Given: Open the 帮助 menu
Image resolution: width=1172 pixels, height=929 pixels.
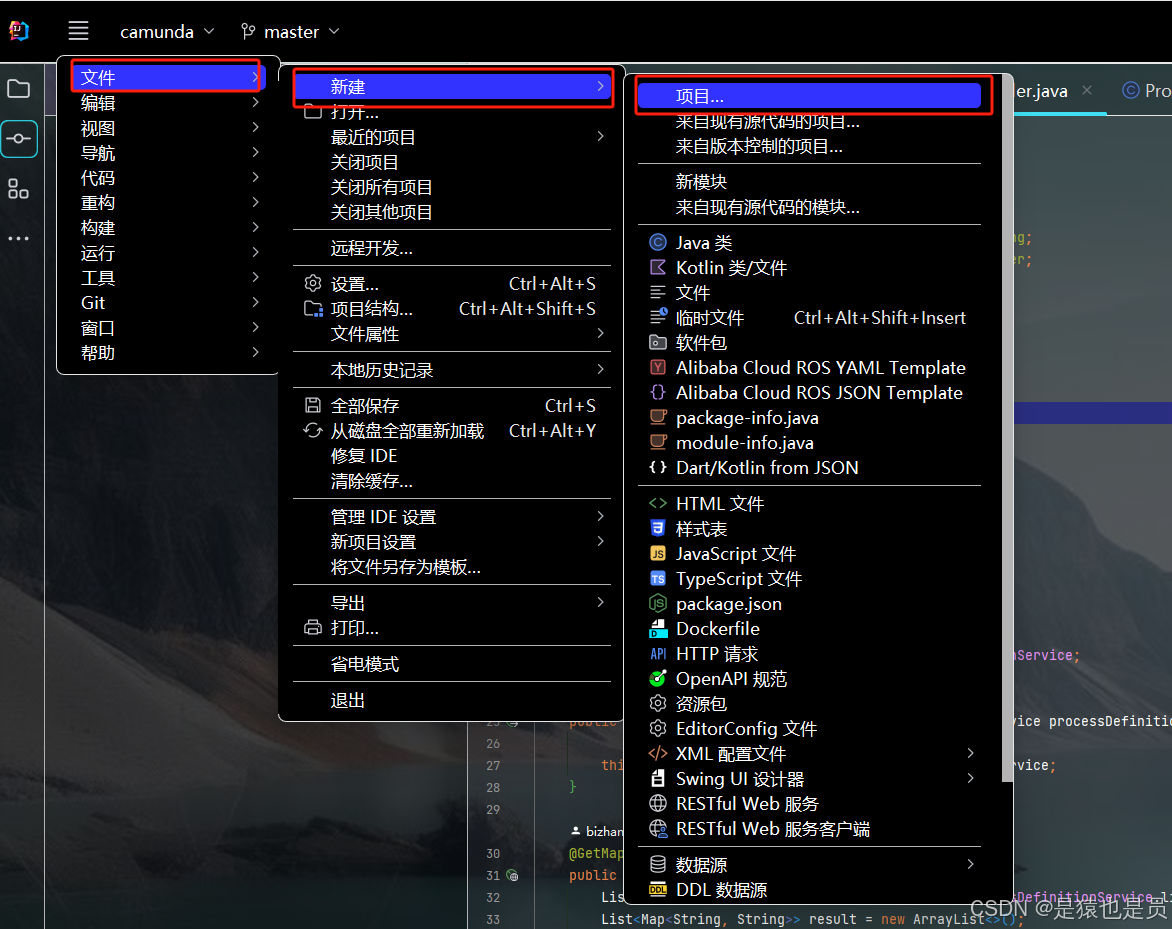Looking at the screenshot, I should (x=168, y=353).
